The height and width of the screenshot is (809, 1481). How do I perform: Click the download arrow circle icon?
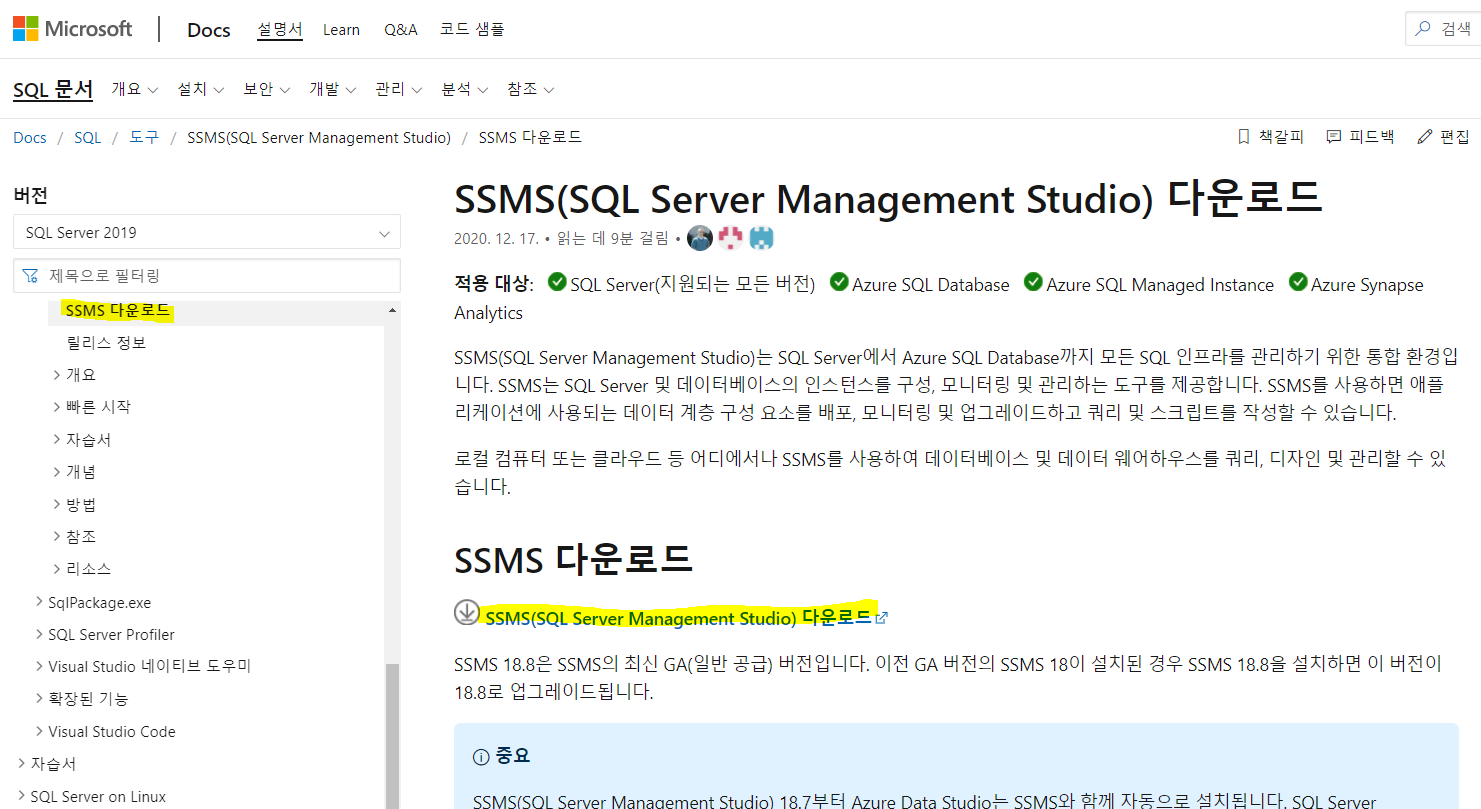tap(466, 612)
